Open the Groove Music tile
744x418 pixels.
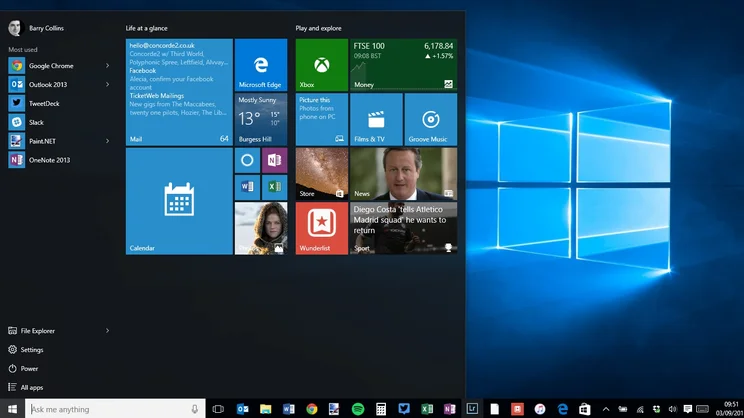[x=430, y=119]
